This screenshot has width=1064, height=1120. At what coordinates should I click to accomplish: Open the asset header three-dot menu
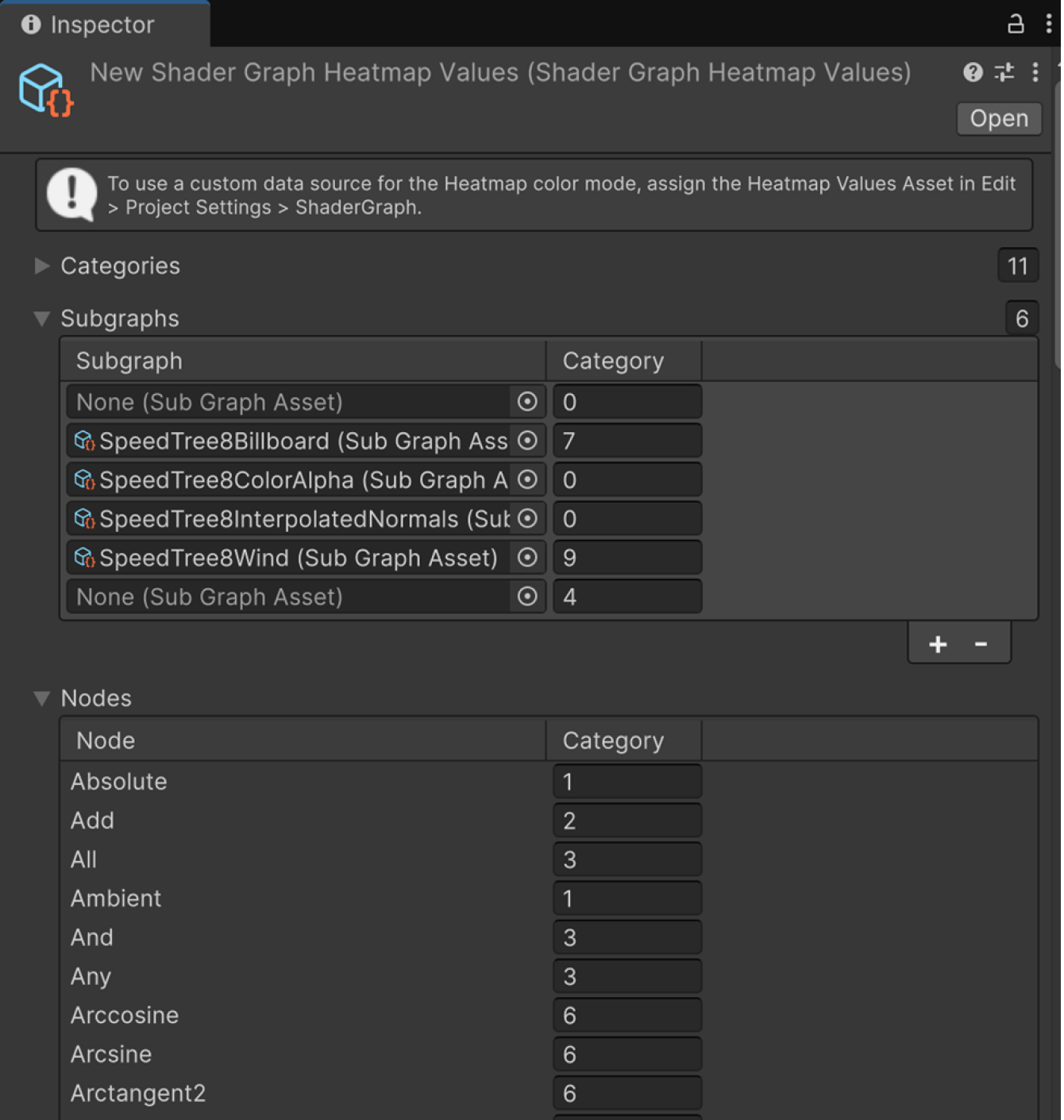1035,72
